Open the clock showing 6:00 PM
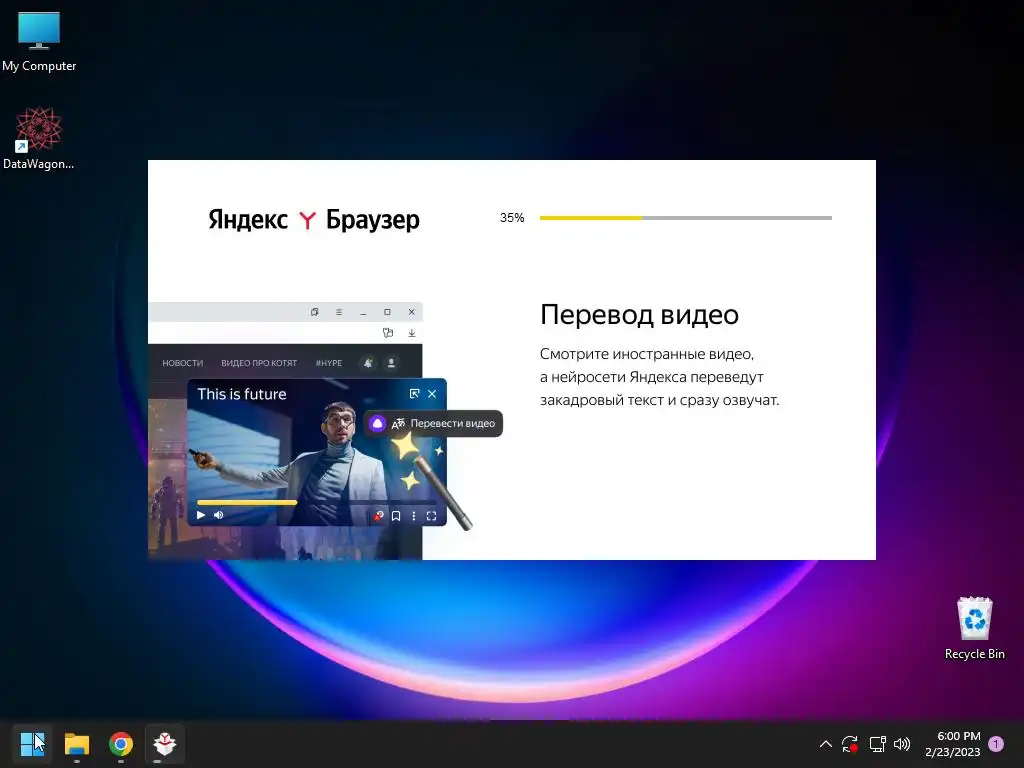 [953, 744]
